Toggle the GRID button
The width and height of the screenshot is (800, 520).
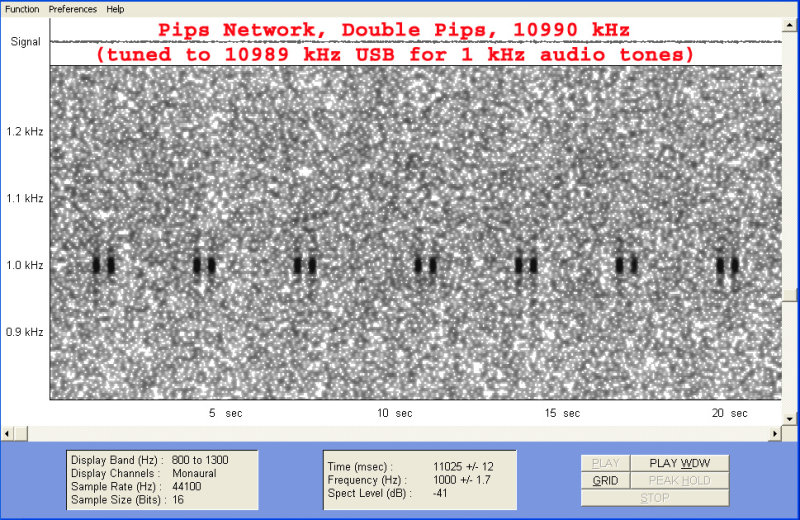[606, 481]
